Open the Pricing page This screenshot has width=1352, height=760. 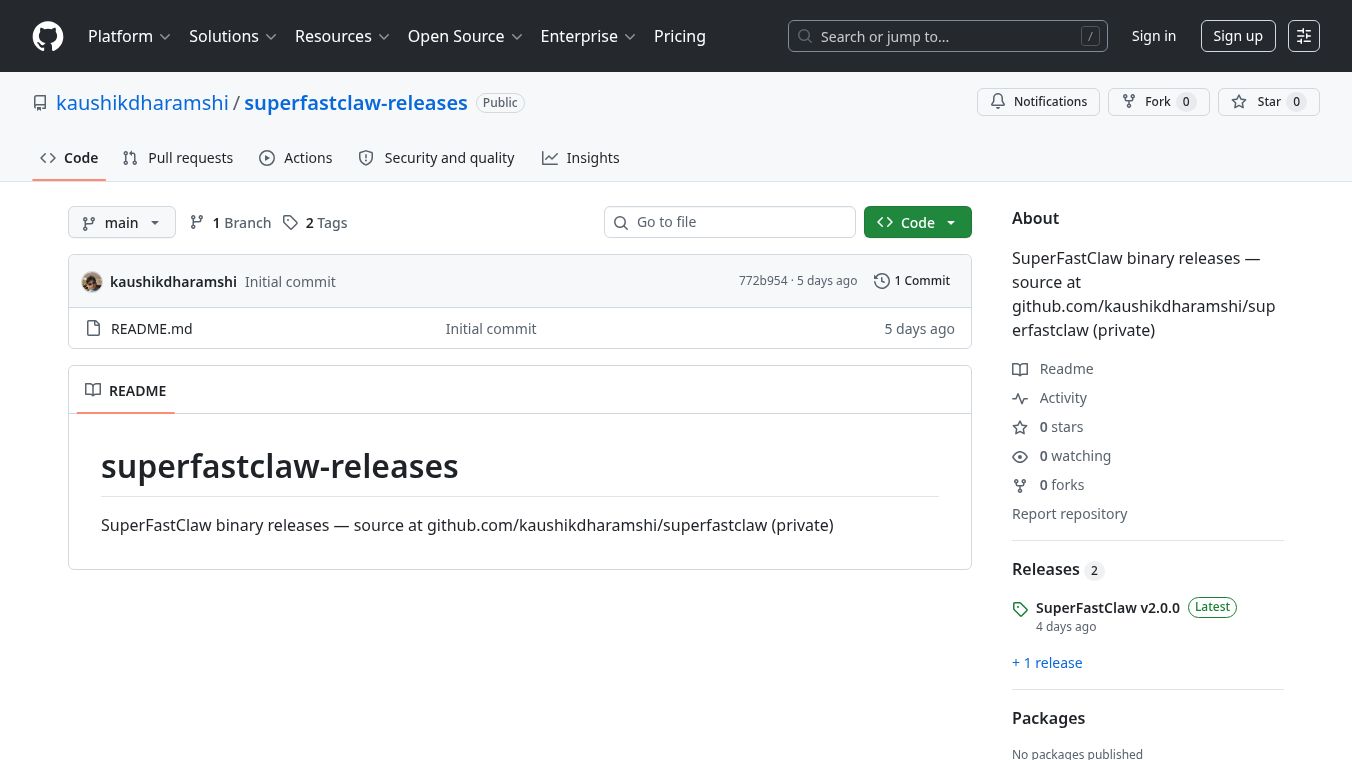[680, 36]
